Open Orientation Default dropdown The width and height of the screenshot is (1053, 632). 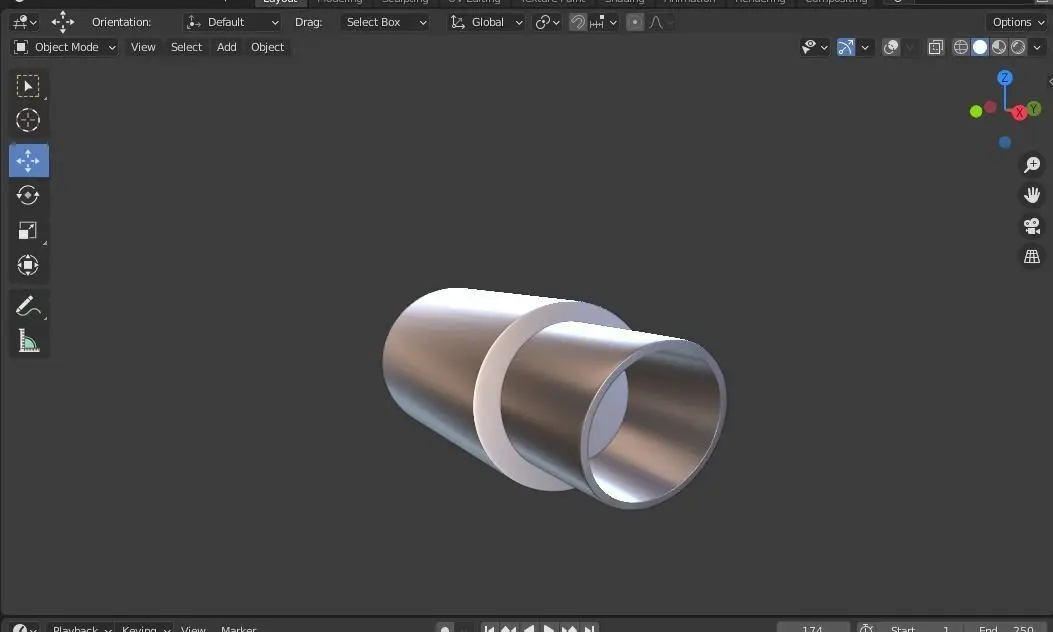232,22
